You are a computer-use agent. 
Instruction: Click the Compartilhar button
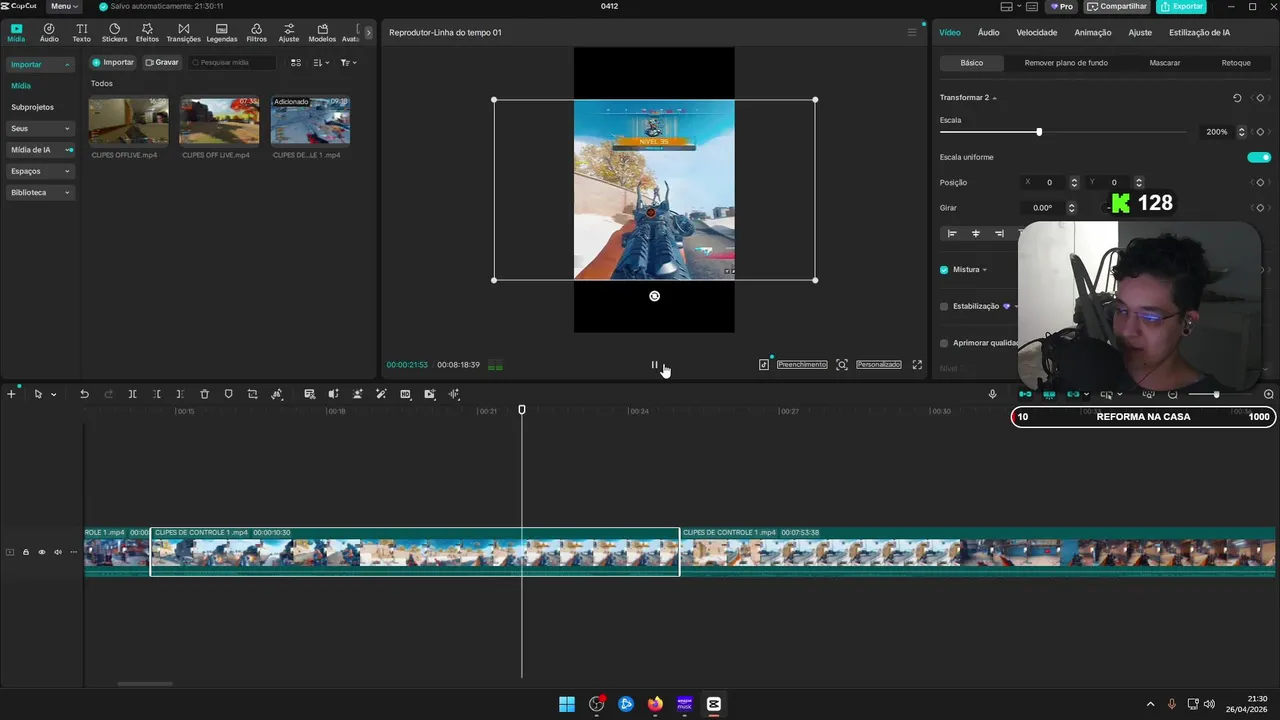click(1117, 6)
